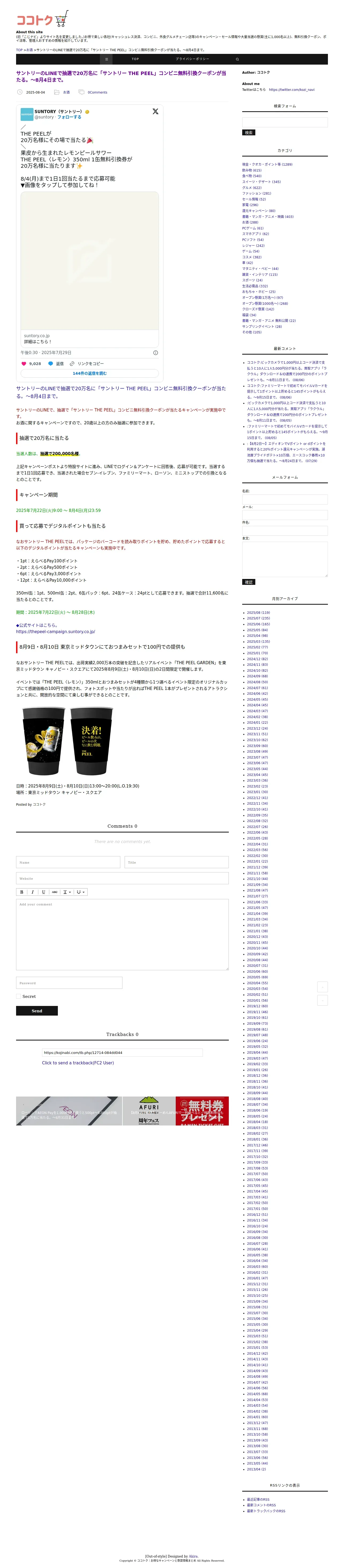Viewport: 344px width, 1568px height.
Task: Open the AFURI 周年フェス related post thumbnail
Action: click(149, 1111)
